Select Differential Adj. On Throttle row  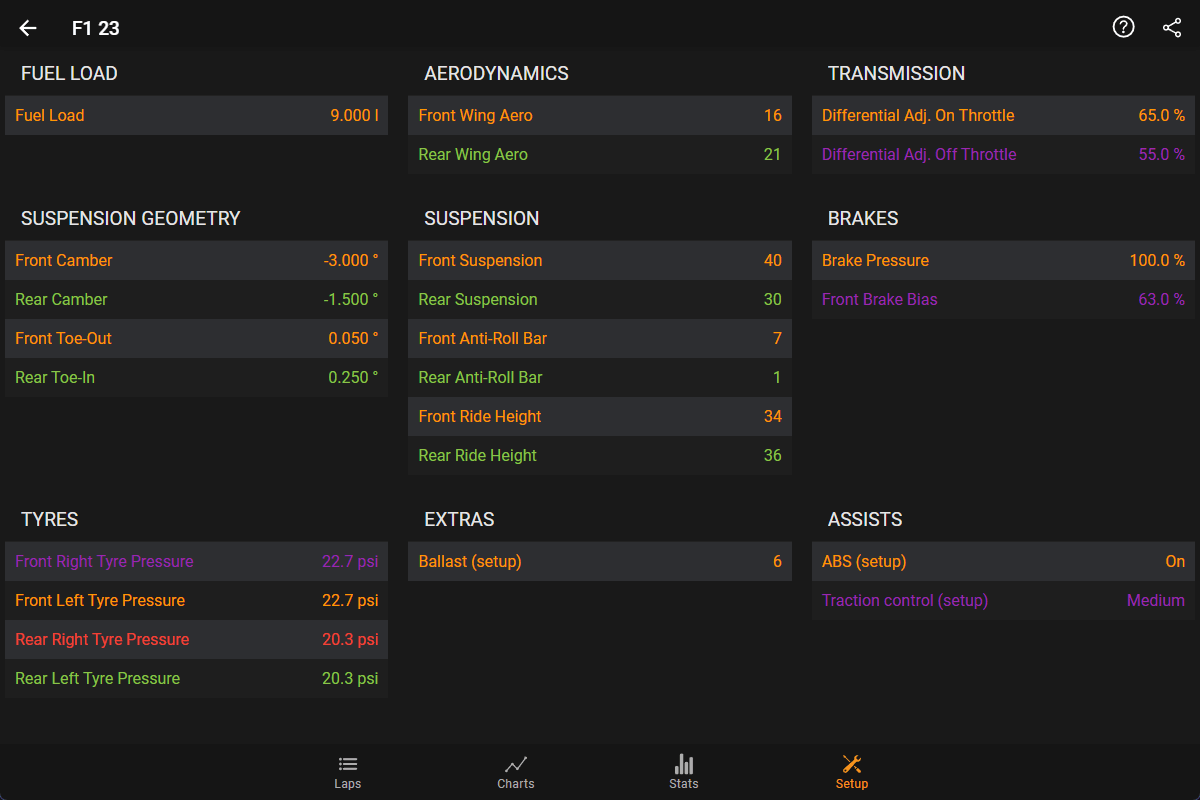tap(1003, 115)
